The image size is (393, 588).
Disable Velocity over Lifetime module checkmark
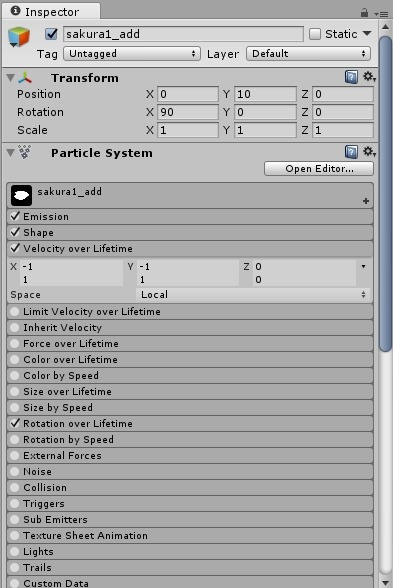click(15, 248)
